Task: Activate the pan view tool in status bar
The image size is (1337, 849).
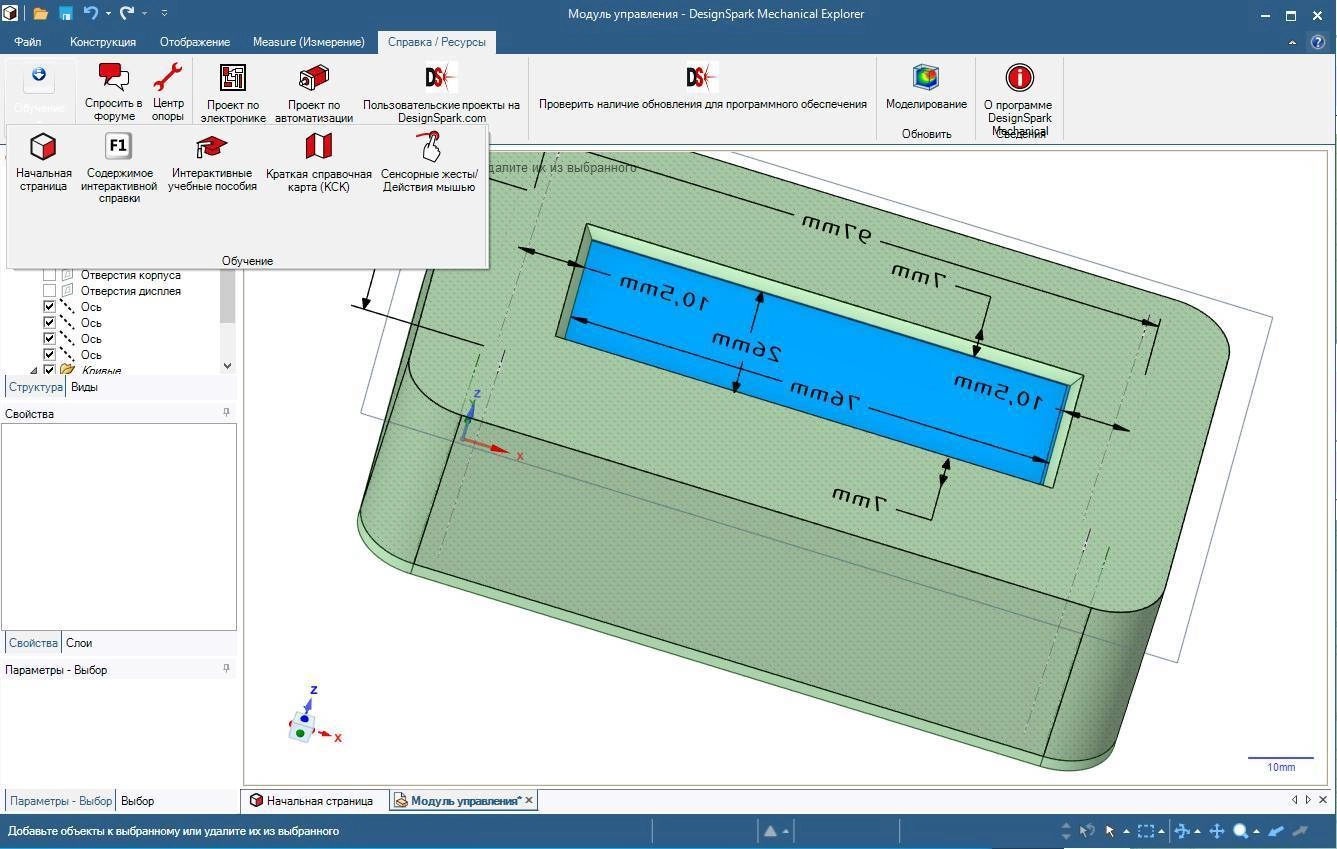Action: coord(1217,831)
